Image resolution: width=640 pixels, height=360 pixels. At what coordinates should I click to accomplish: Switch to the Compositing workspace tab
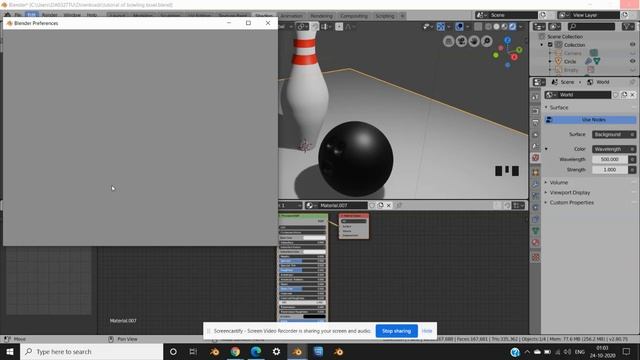354,16
